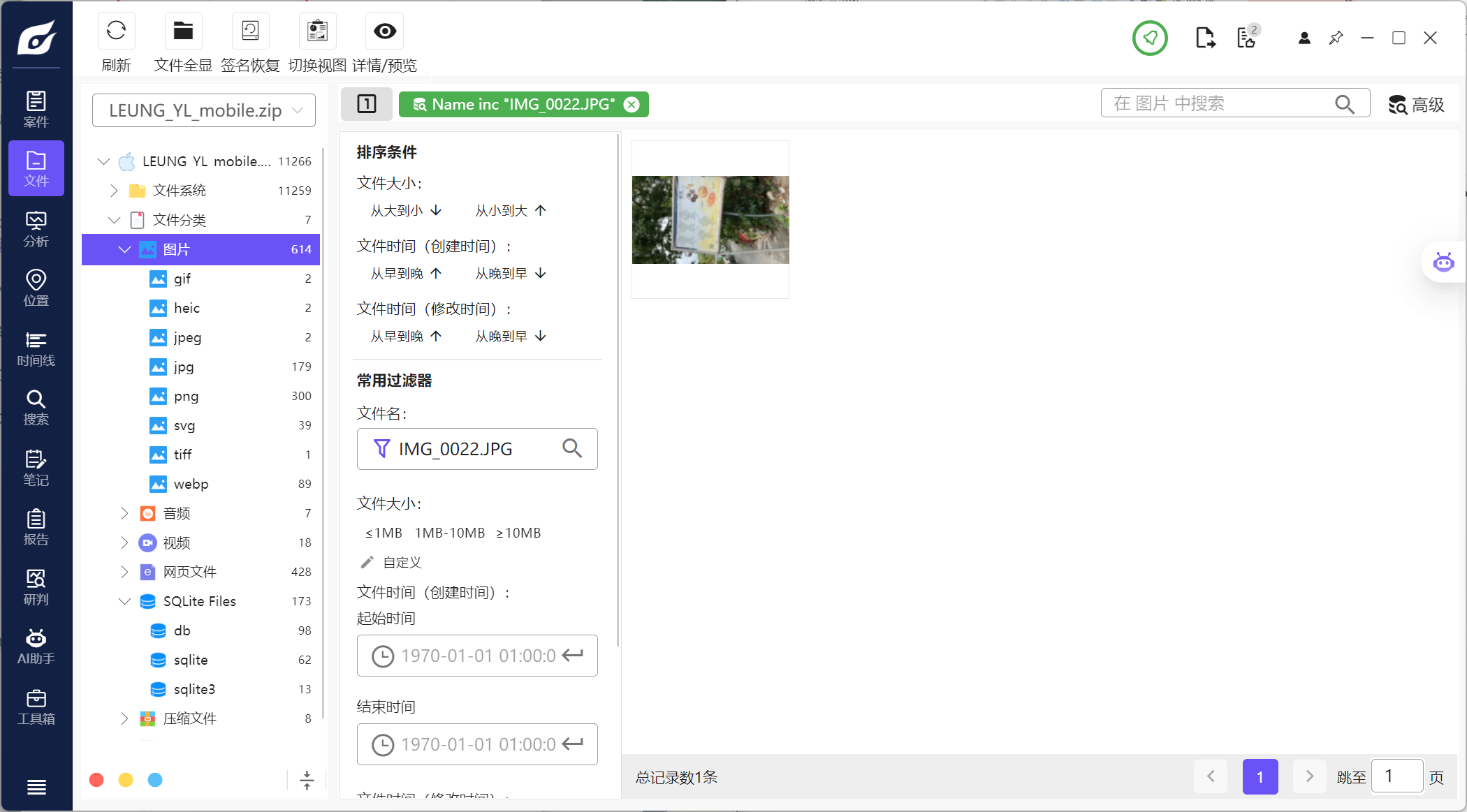Sort file size from large to small
The image size is (1467, 812).
pos(406,210)
